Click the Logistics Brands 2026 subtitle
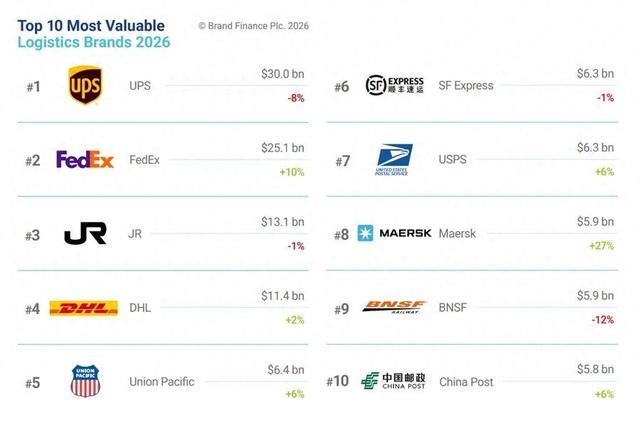This screenshot has height=430, width=640. coord(94,42)
